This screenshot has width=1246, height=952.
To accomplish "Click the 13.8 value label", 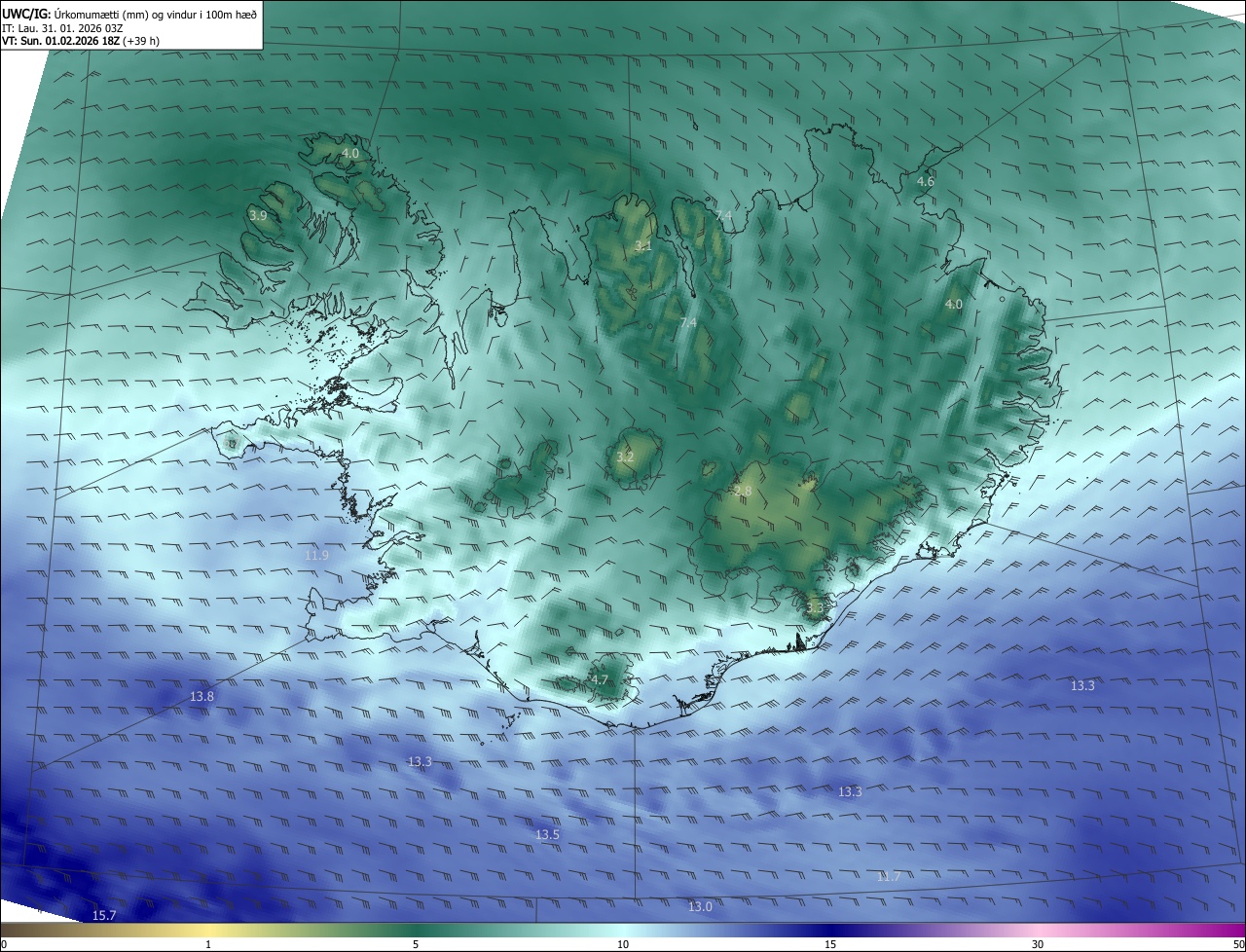I will click(202, 697).
